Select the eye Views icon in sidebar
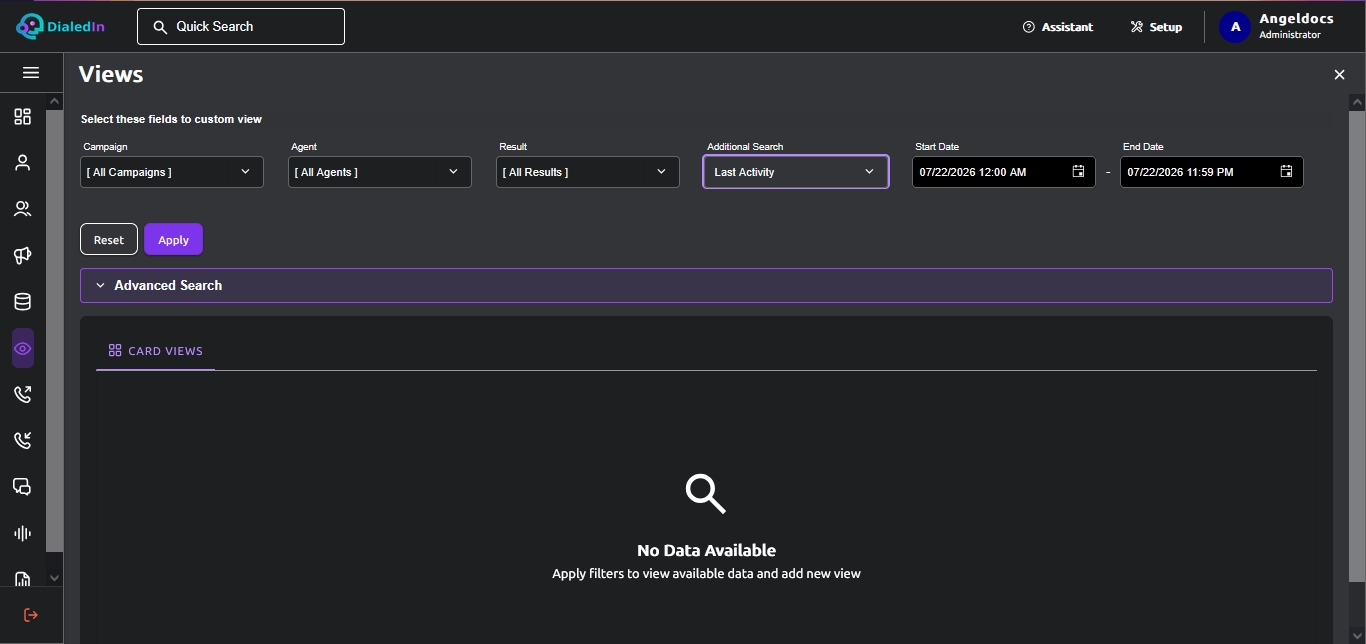1366x644 pixels. [x=23, y=348]
